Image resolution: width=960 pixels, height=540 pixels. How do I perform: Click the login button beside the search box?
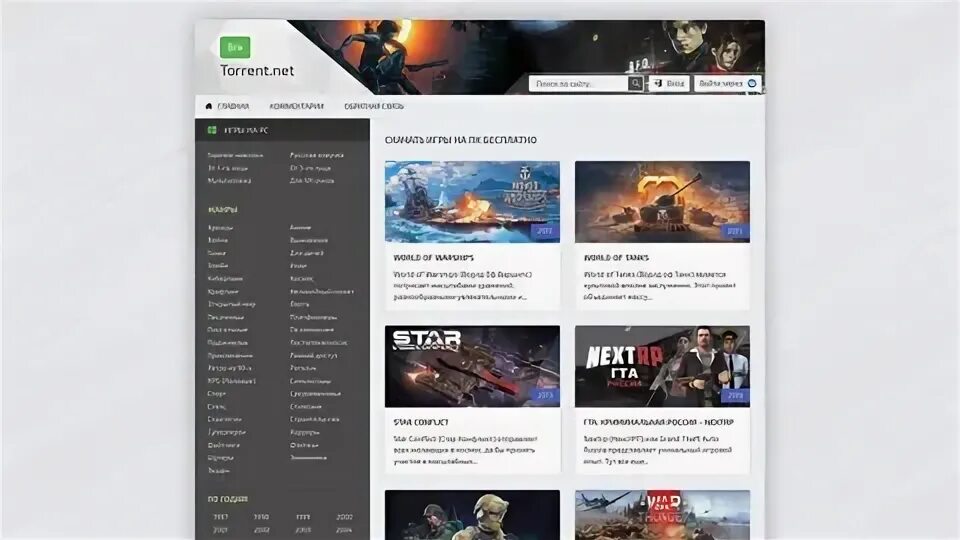(669, 83)
